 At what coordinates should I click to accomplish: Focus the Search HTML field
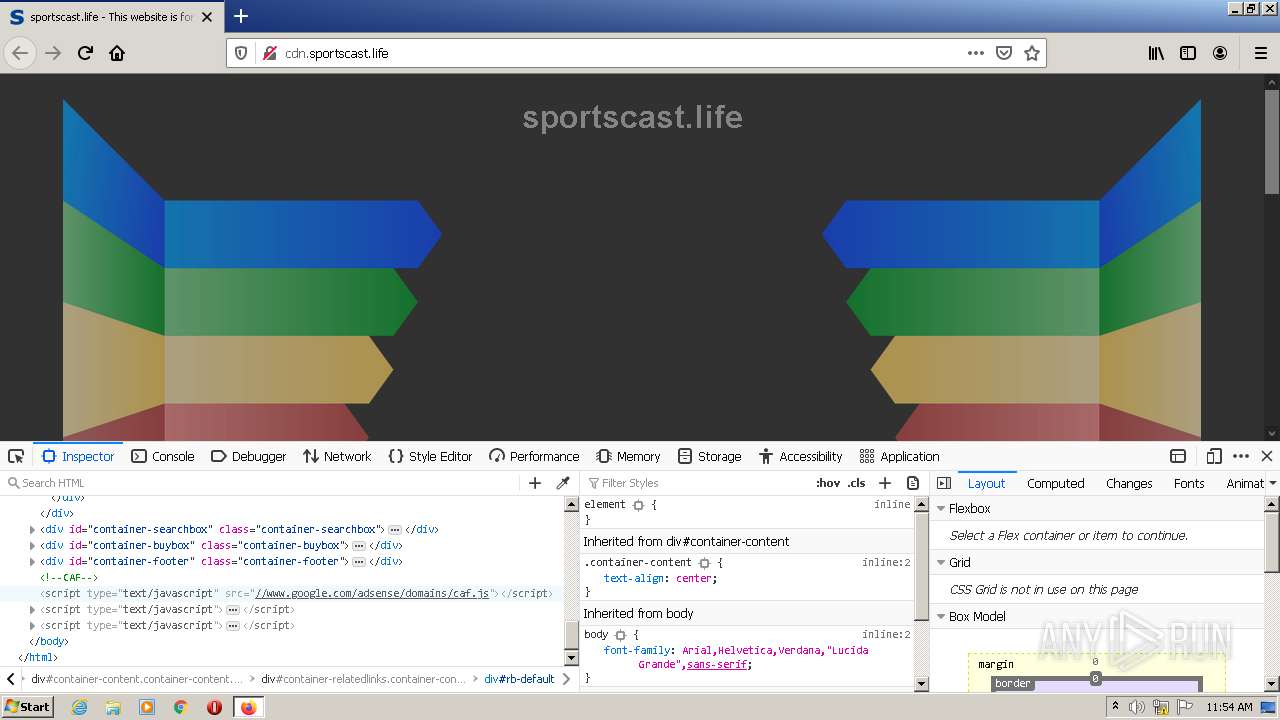pyautogui.click(x=260, y=483)
